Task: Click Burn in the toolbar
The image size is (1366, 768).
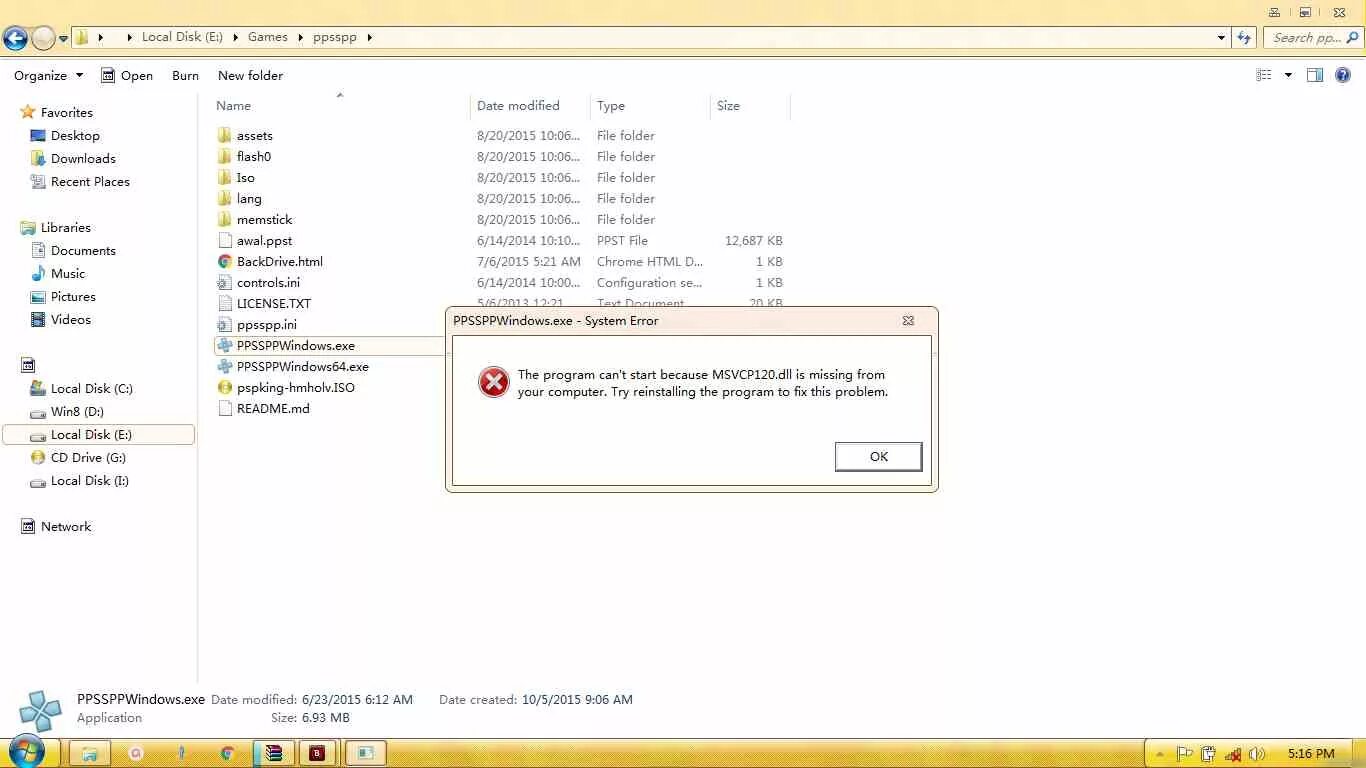Action: tap(185, 75)
